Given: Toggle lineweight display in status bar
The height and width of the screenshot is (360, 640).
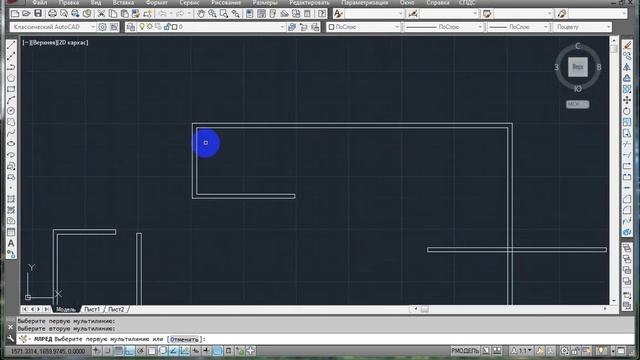Looking at the screenshot, I should (206, 351).
